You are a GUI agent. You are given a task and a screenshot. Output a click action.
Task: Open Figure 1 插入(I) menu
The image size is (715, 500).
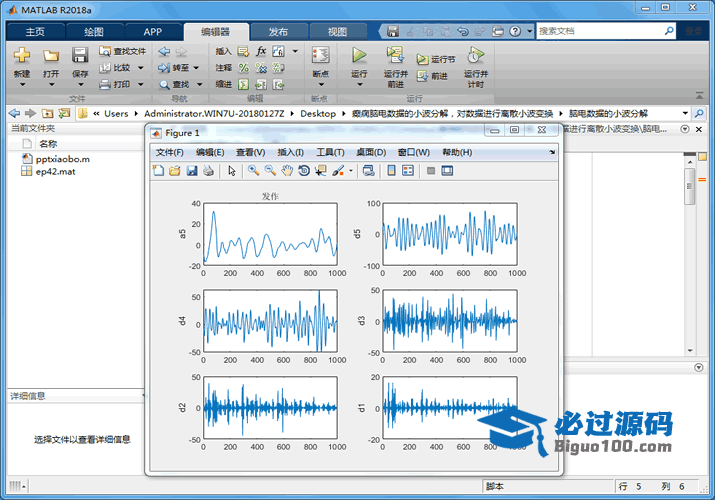290,152
